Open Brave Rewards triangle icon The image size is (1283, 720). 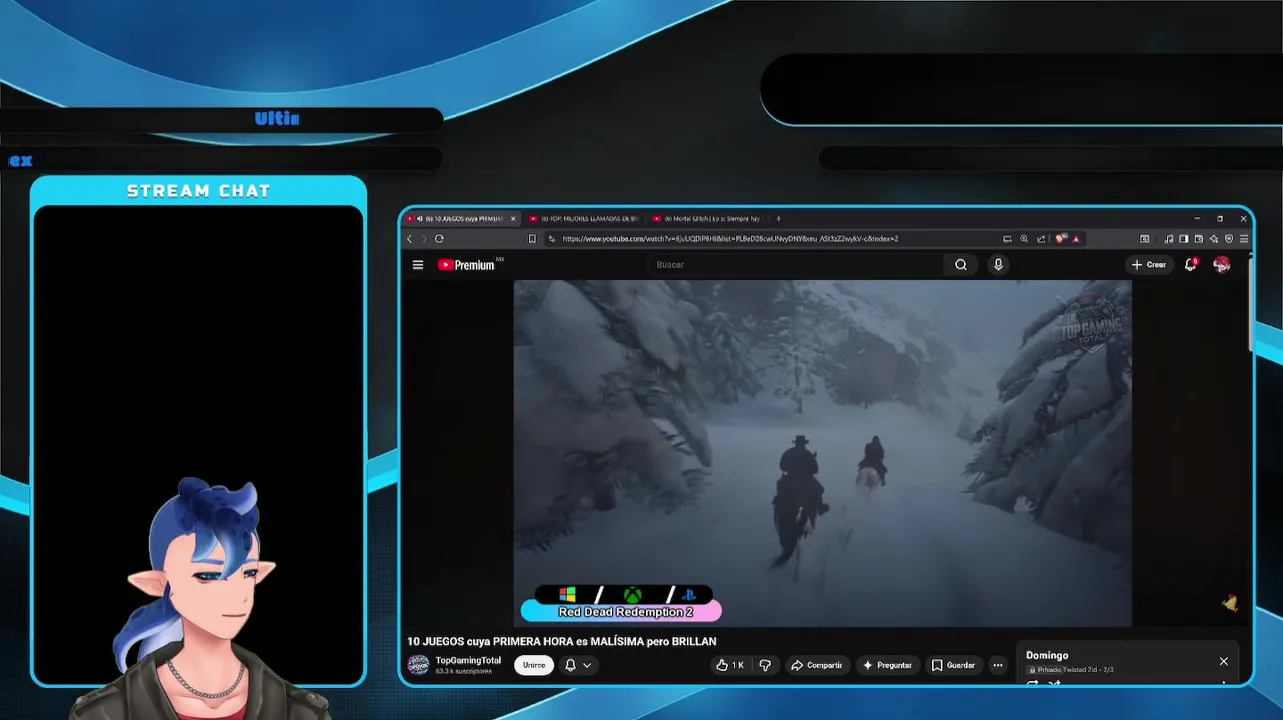(x=1076, y=239)
